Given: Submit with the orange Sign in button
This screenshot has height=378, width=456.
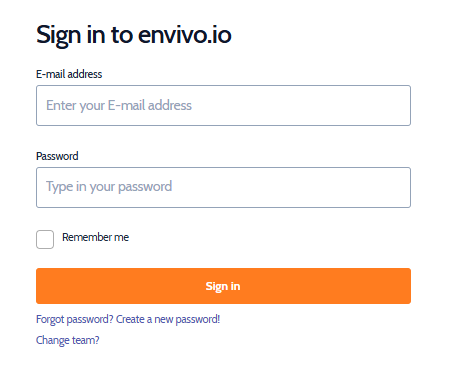Looking at the screenshot, I should [x=223, y=286].
